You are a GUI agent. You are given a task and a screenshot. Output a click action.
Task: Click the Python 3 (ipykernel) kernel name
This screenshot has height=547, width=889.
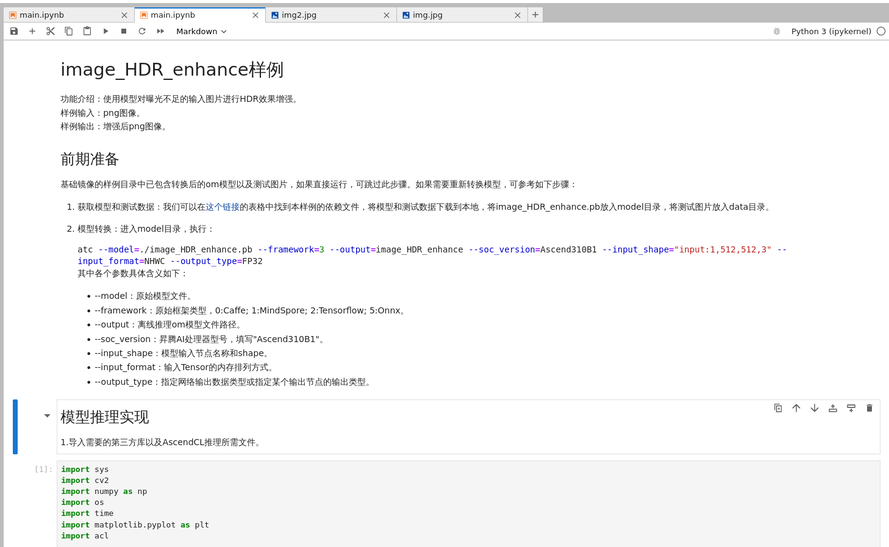(x=830, y=31)
